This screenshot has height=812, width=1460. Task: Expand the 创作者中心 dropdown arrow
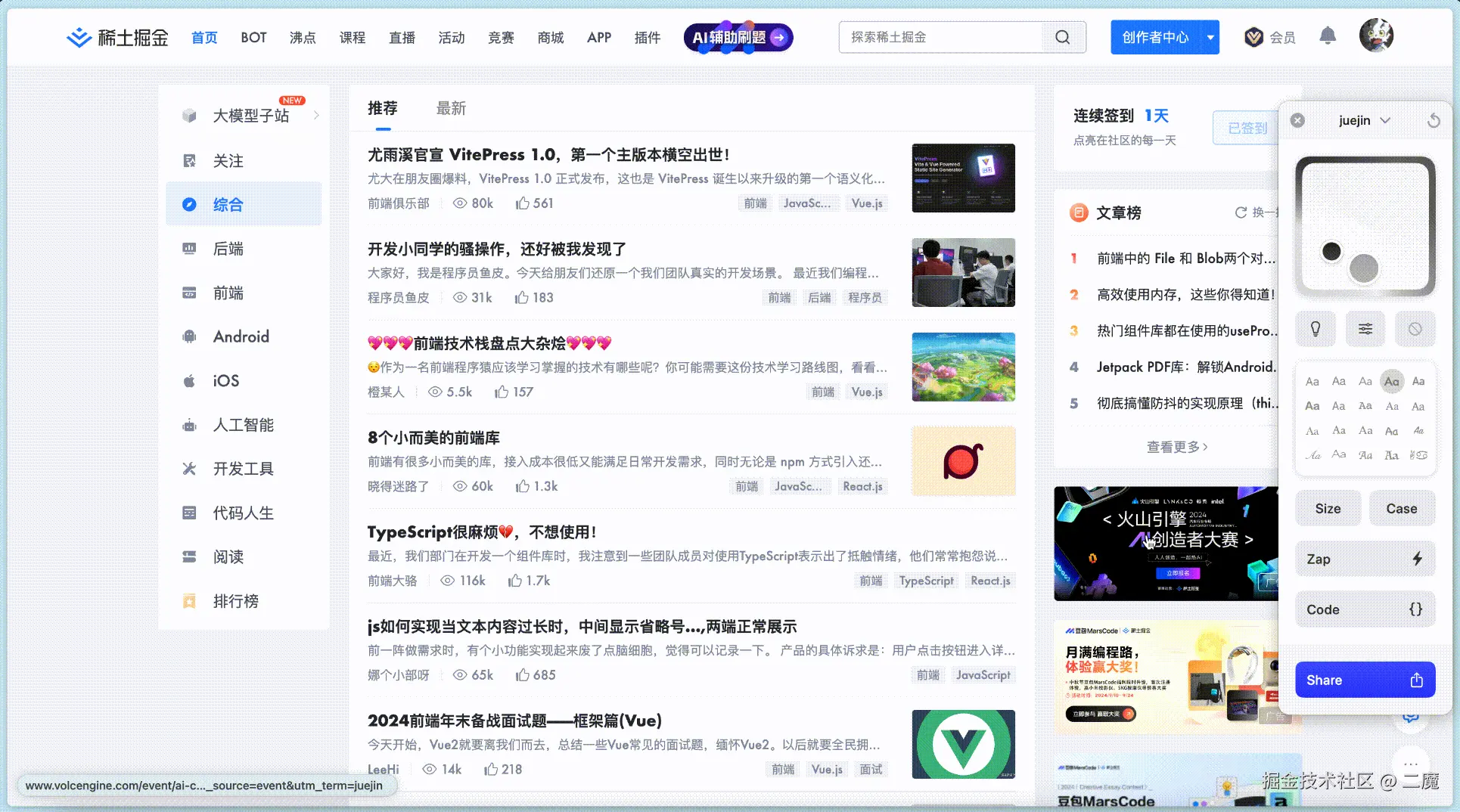coord(1209,36)
